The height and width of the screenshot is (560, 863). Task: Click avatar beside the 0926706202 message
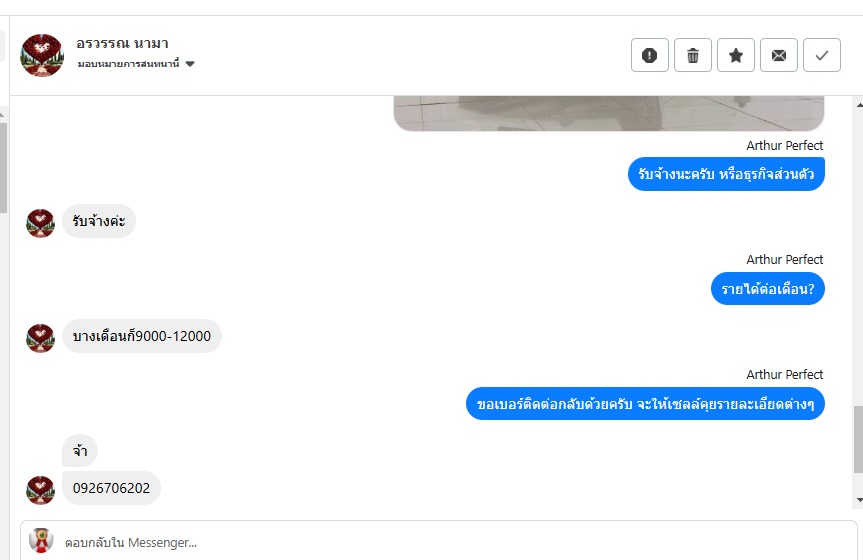tap(40, 490)
